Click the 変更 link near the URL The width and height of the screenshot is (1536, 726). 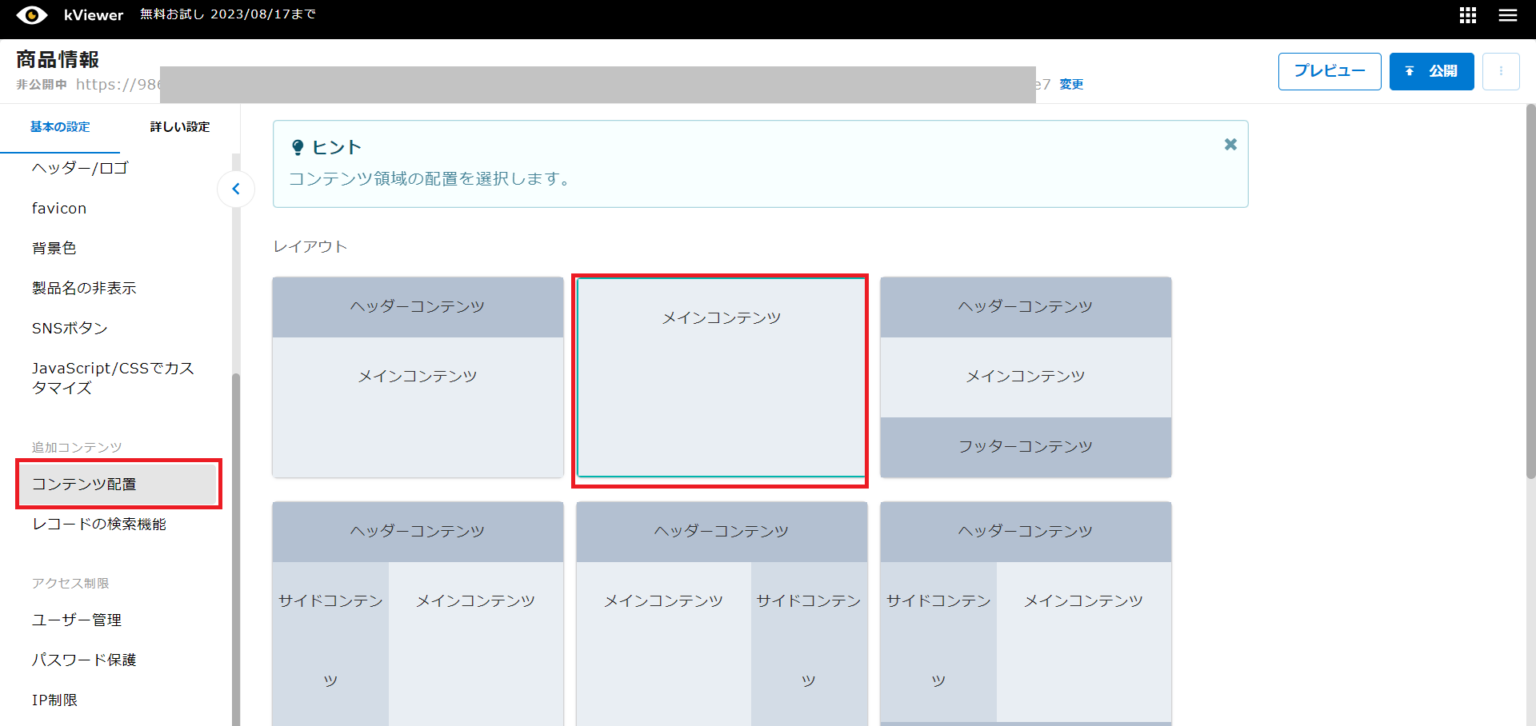tap(1070, 84)
